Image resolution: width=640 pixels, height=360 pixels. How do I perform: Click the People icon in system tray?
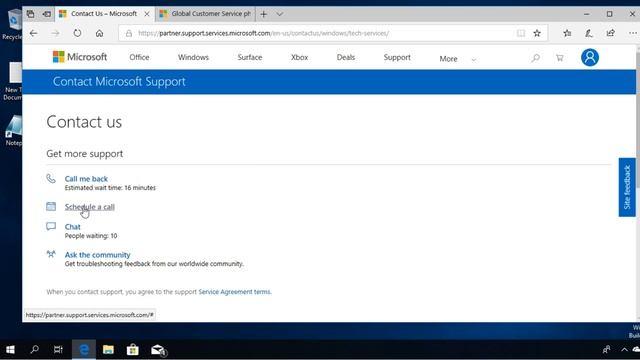[607, 349]
